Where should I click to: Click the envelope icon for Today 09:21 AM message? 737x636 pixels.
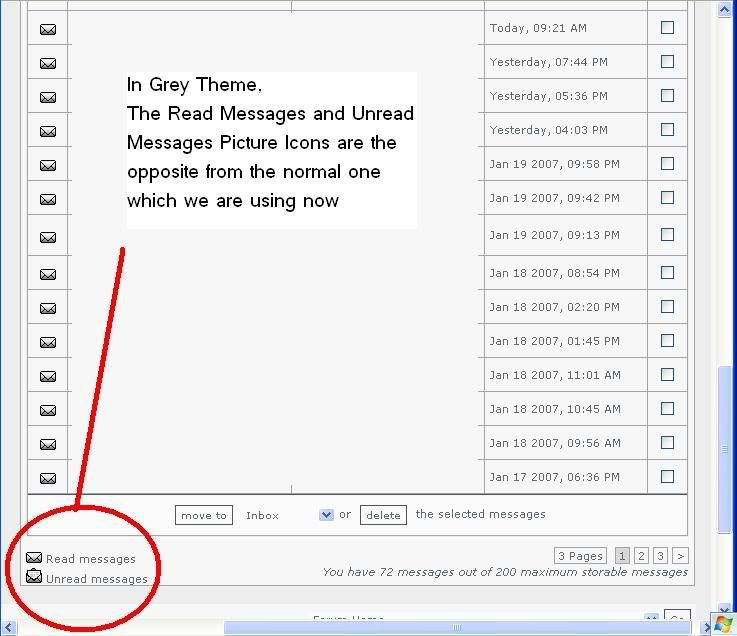[47, 30]
